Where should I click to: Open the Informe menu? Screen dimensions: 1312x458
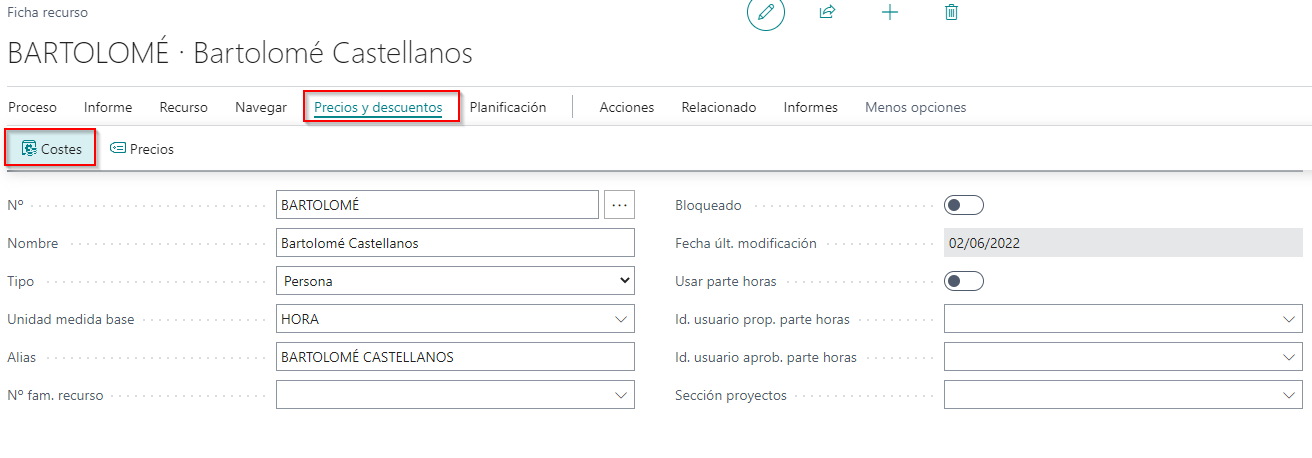(x=108, y=107)
